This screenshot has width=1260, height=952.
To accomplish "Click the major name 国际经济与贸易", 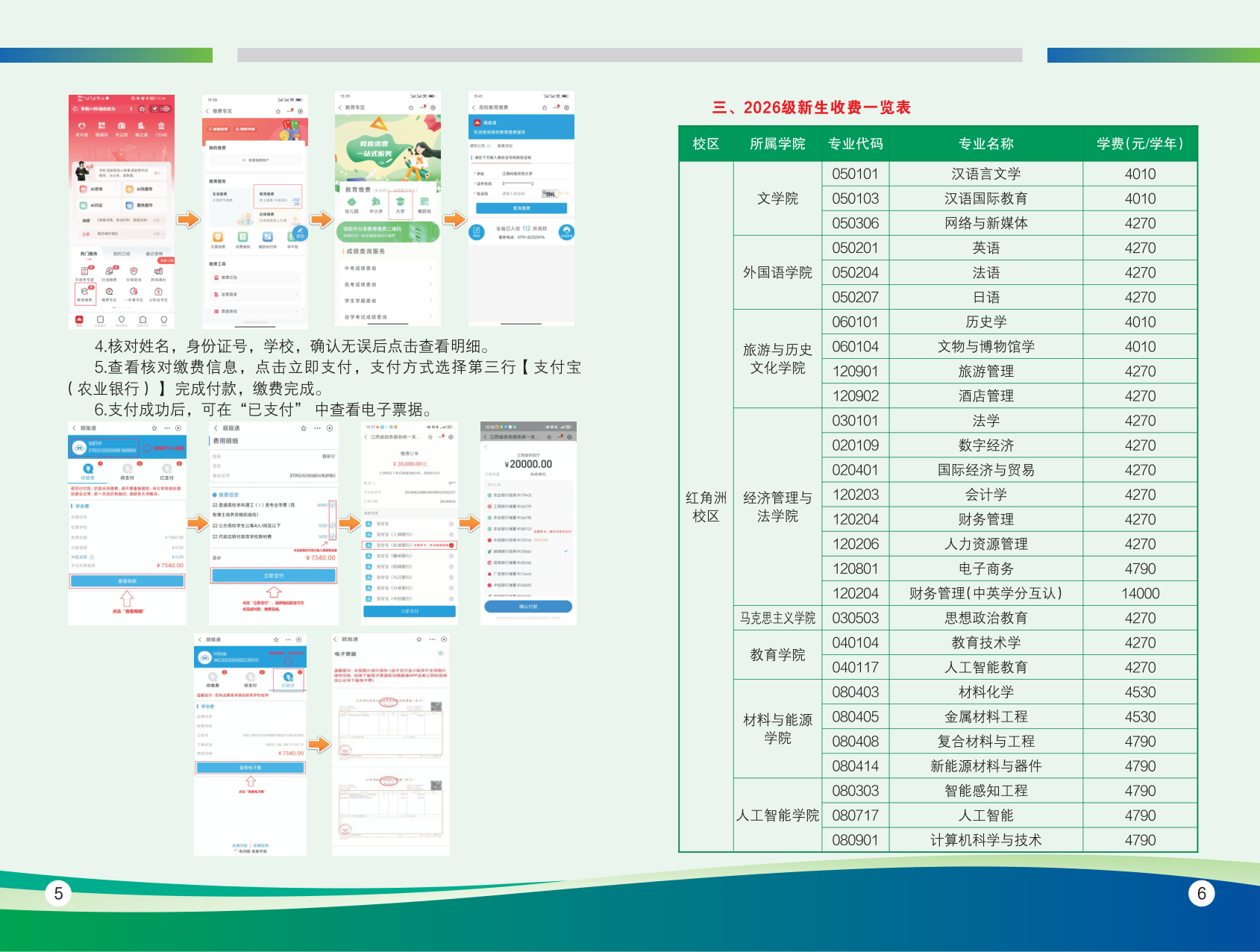I will click(985, 470).
